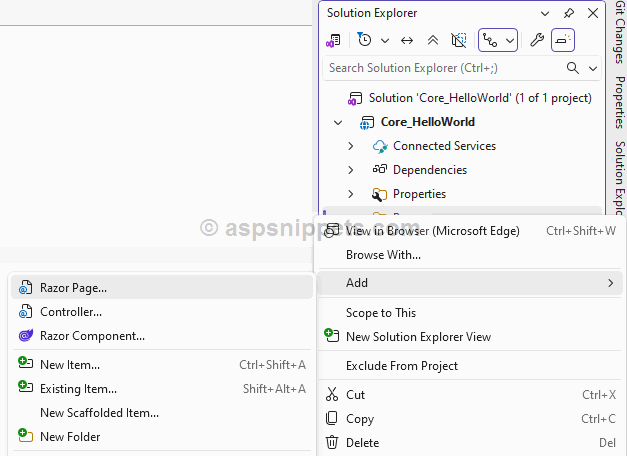The height and width of the screenshot is (456, 627).
Task: Click the Core_HelloWorld web project icon
Action: pos(367,123)
